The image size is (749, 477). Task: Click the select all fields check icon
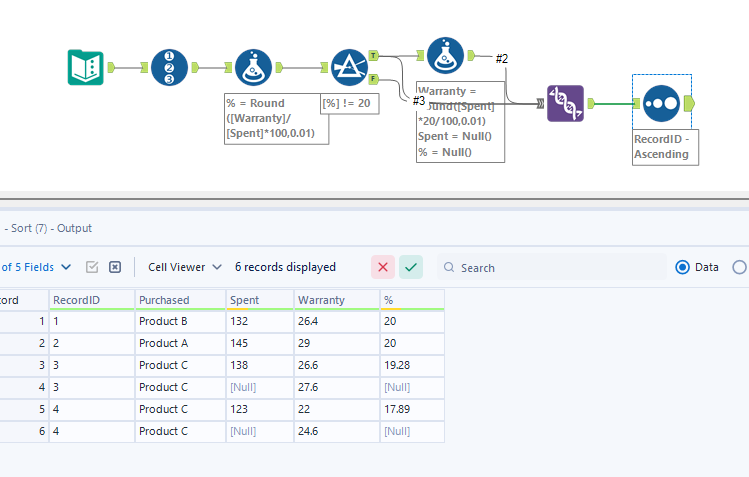point(92,267)
